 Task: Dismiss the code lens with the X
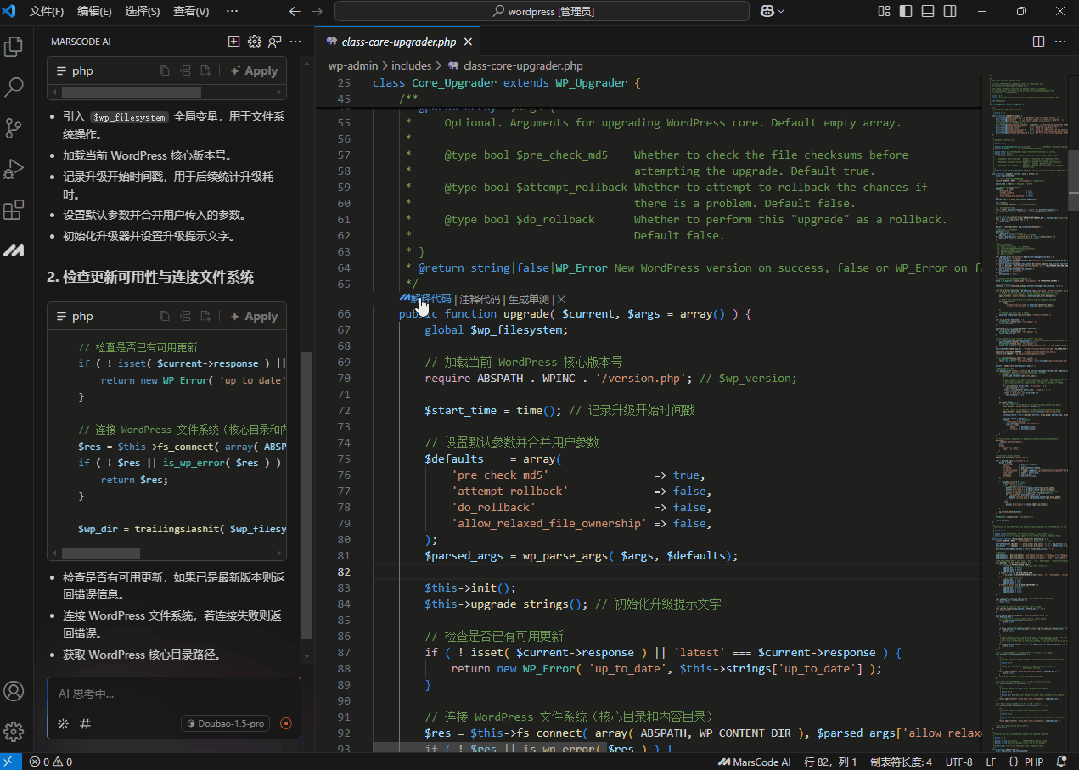[562, 299]
